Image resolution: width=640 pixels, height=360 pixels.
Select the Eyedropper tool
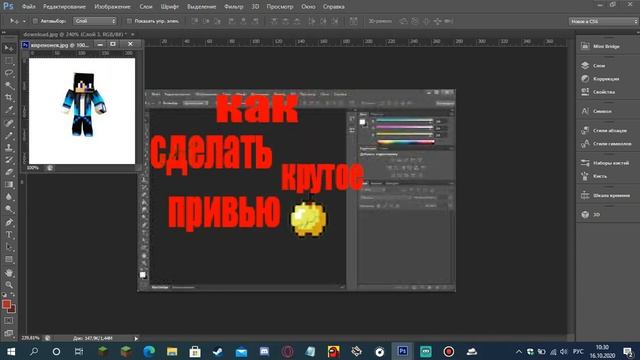click(9, 110)
